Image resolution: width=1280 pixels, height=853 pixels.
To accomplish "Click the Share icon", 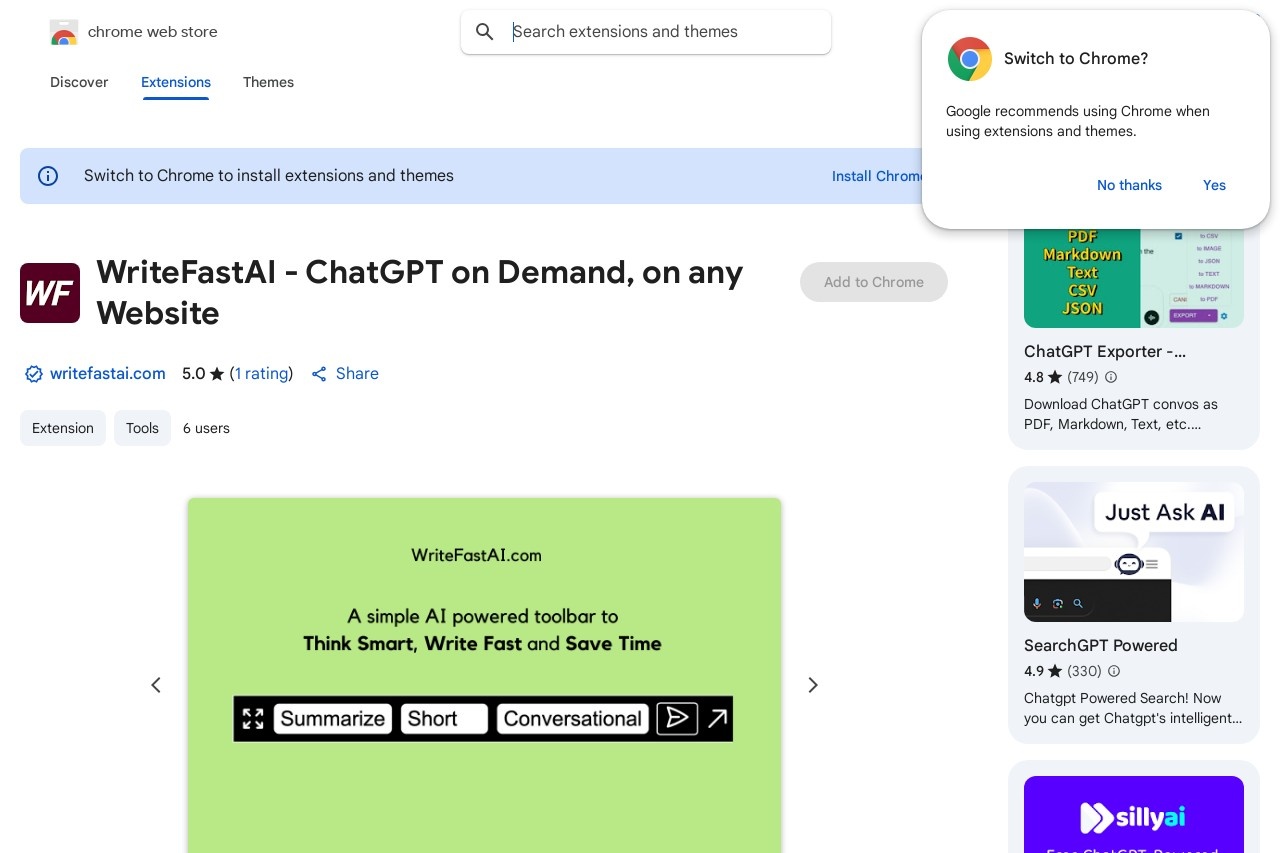I will pos(319,374).
